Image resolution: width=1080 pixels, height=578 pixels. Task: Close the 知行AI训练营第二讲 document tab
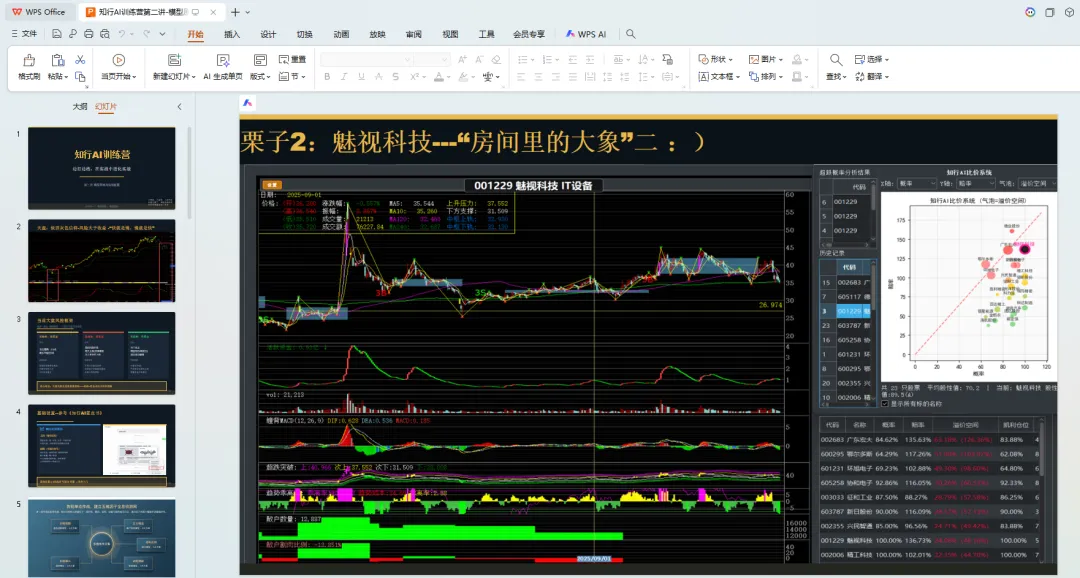214,12
